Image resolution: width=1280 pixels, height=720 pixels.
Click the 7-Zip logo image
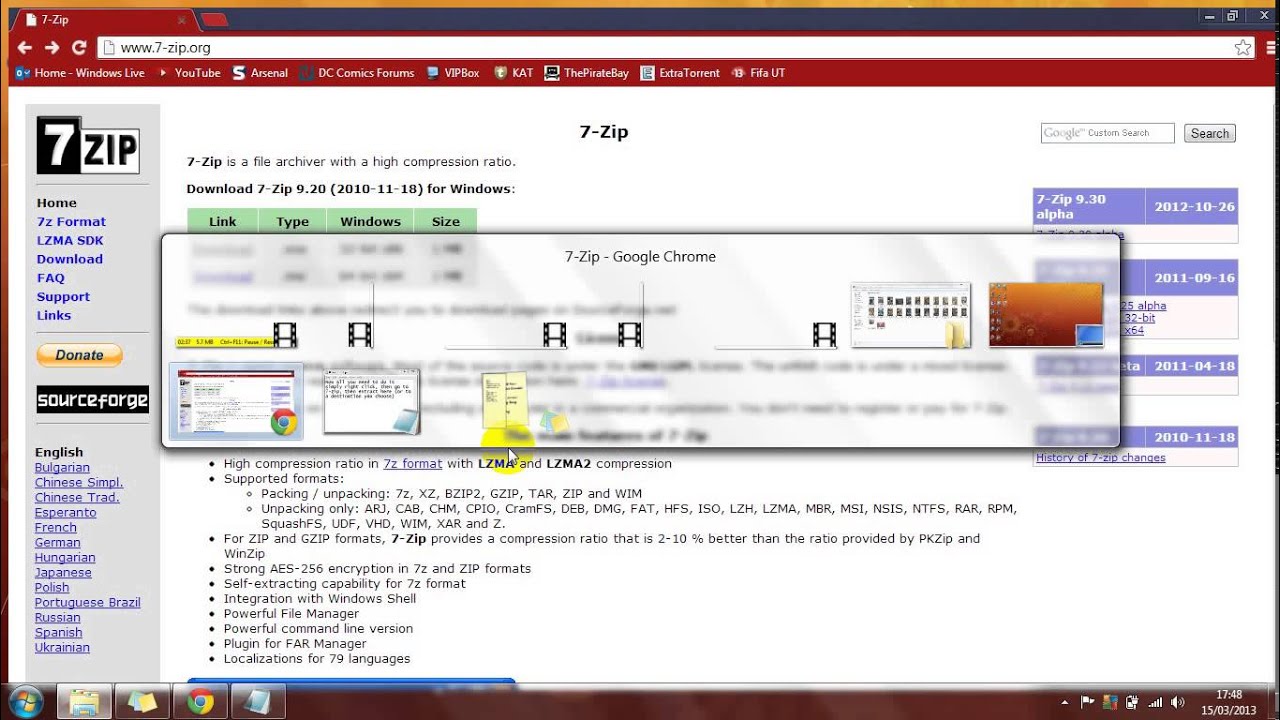(x=88, y=146)
